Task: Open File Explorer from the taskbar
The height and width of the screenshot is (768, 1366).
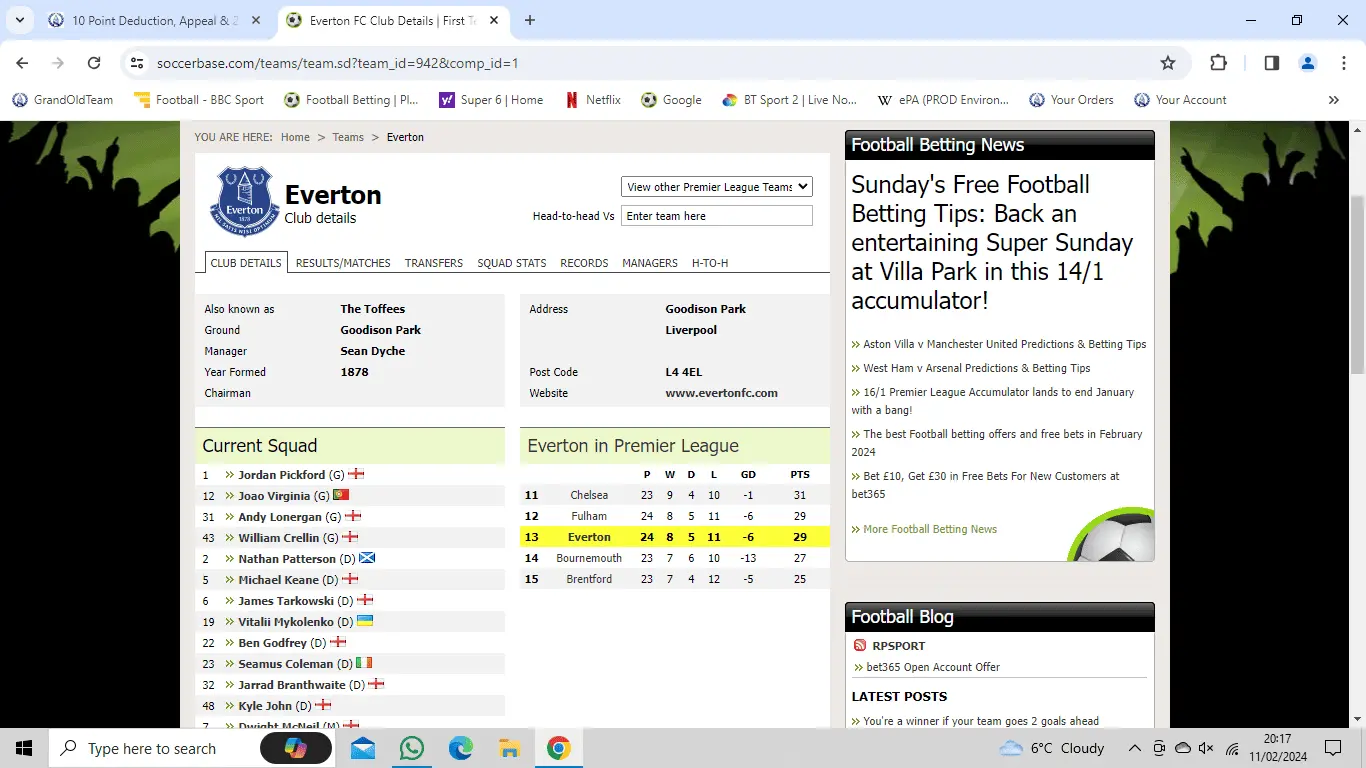Action: click(509, 748)
